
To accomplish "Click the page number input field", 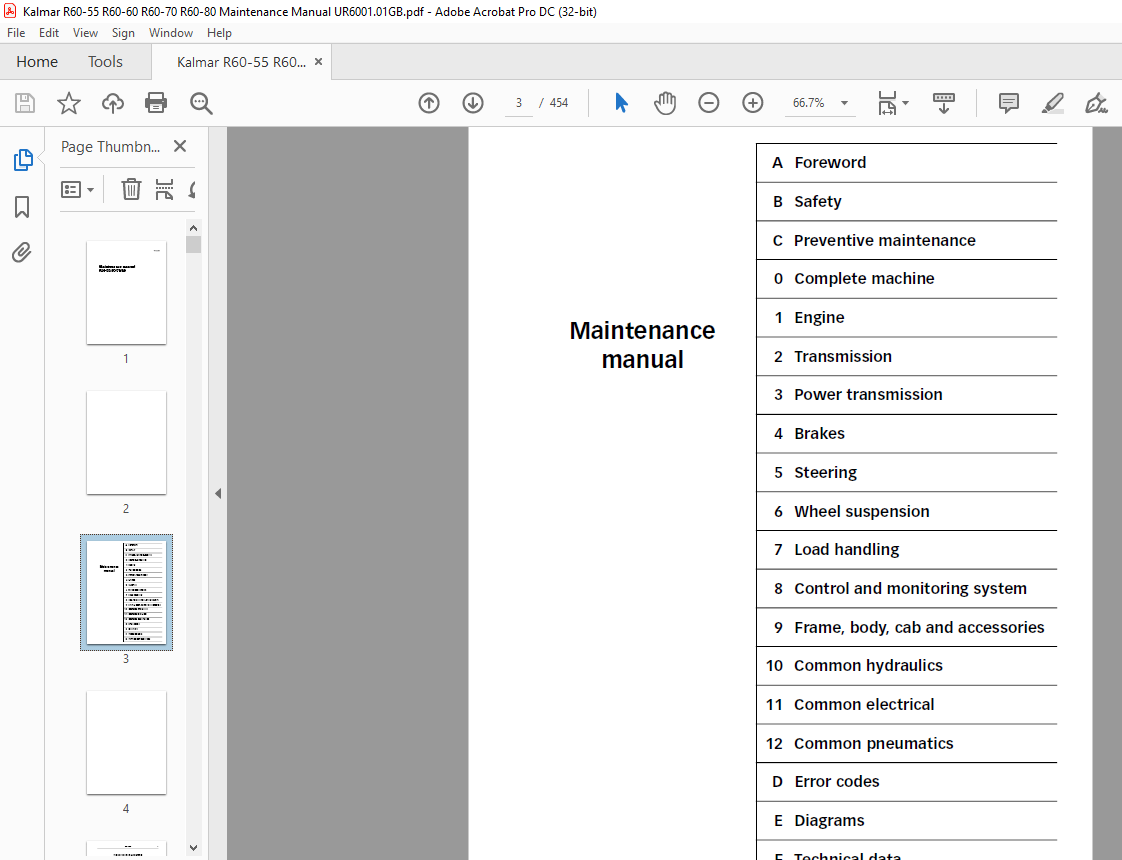I will (x=519, y=103).
